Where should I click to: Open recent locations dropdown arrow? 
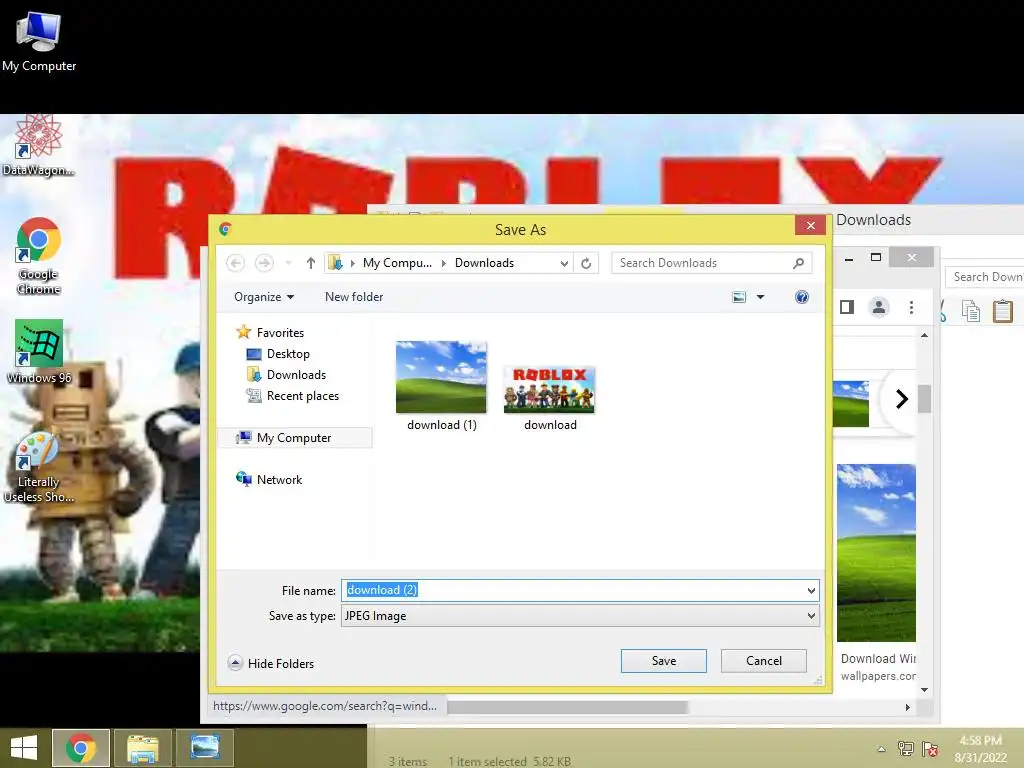[288, 263]
